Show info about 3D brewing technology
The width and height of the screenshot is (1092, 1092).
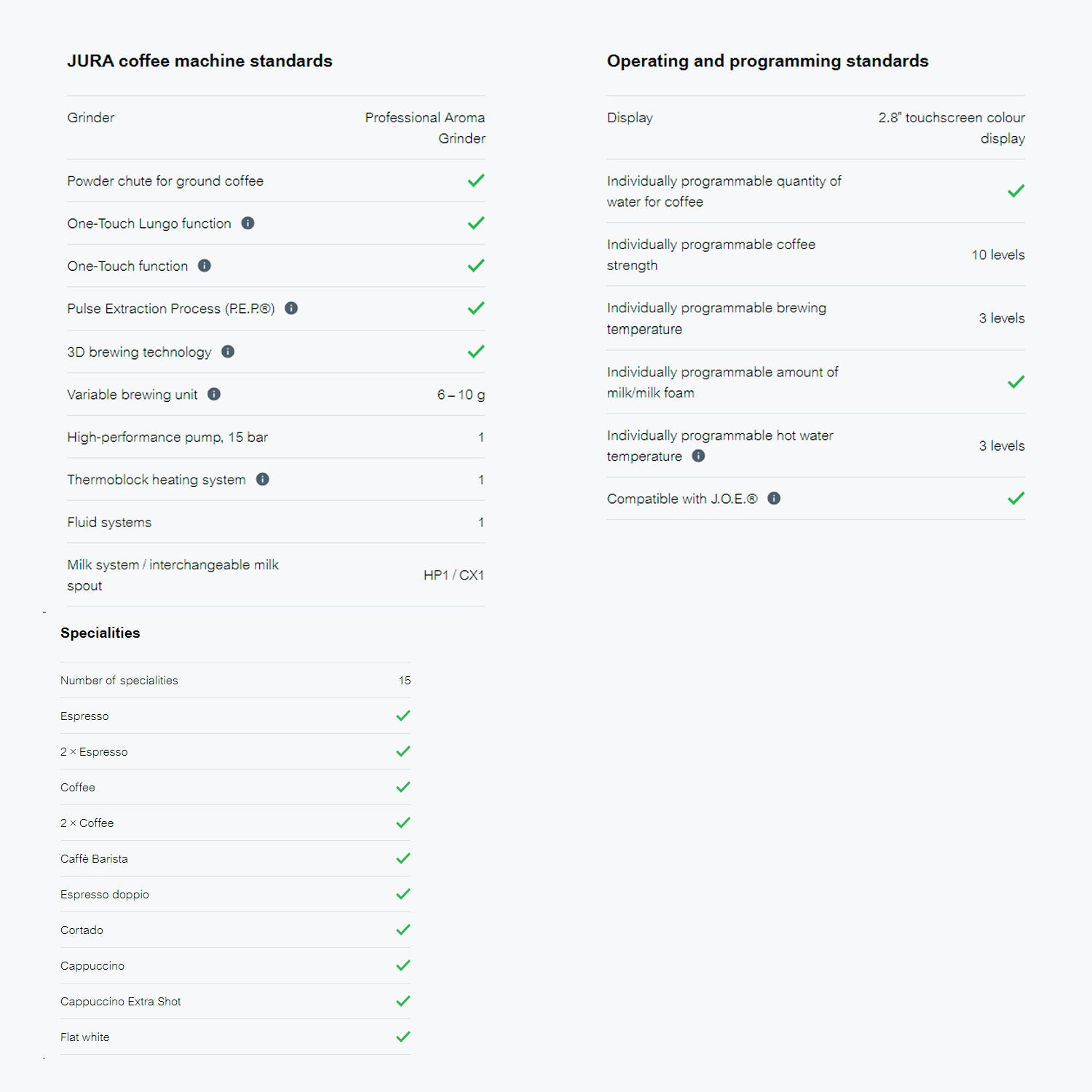click(228, 352)
